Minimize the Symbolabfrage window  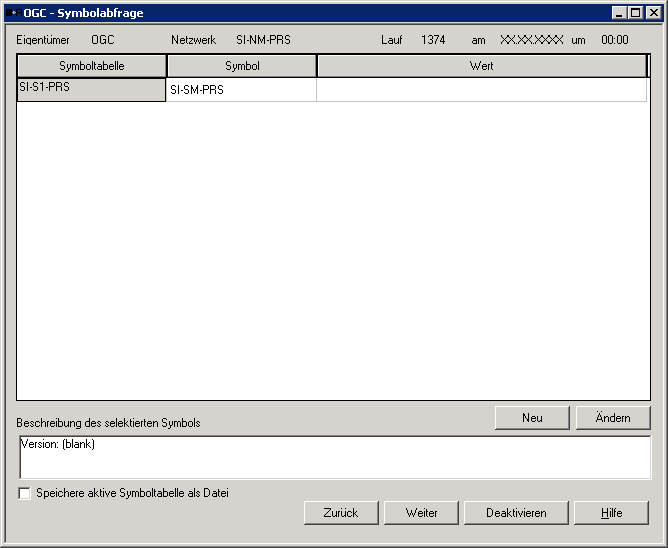[x=620, y=13]
